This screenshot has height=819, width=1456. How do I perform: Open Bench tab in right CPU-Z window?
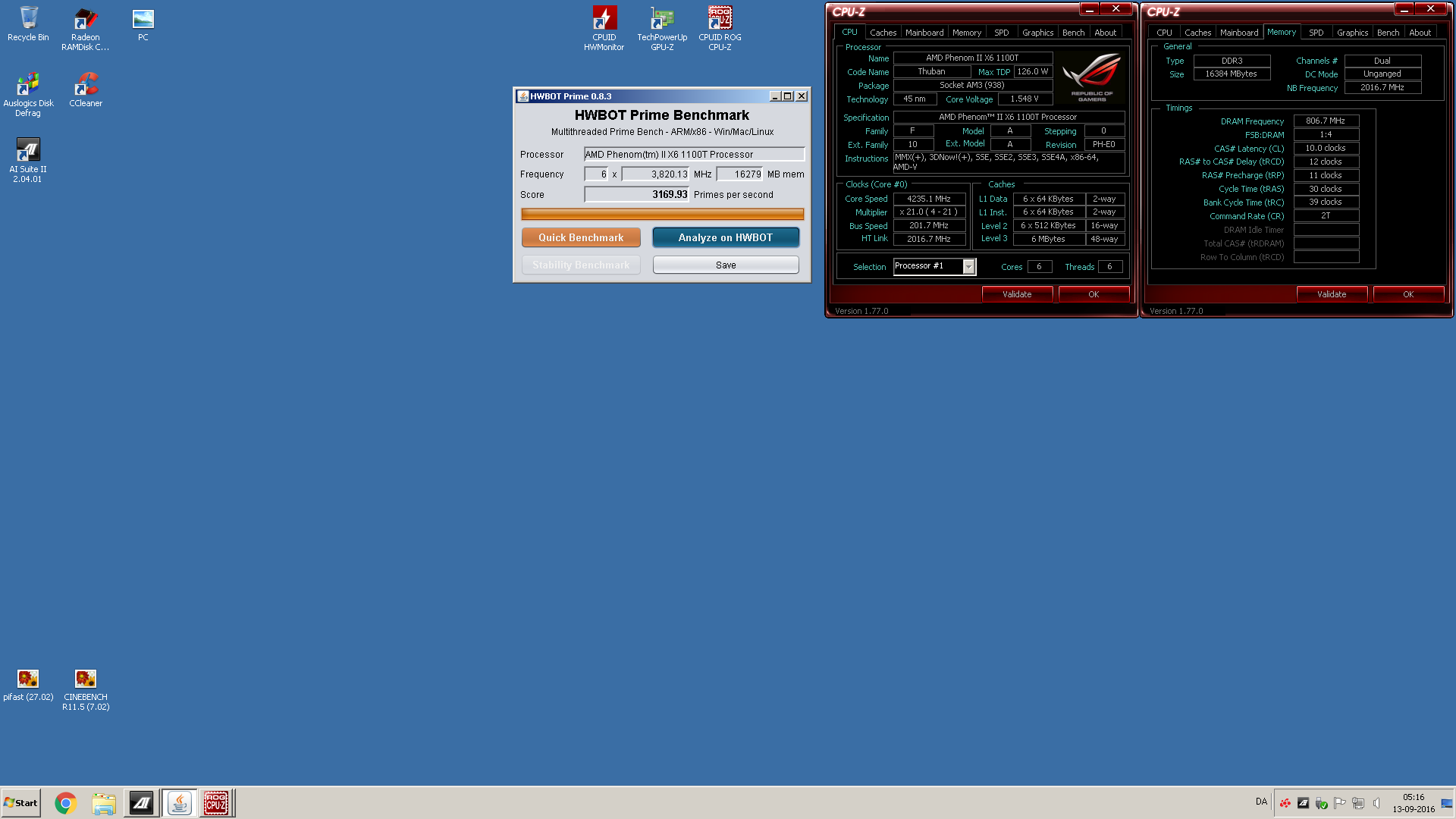(x=1388, y=33)
